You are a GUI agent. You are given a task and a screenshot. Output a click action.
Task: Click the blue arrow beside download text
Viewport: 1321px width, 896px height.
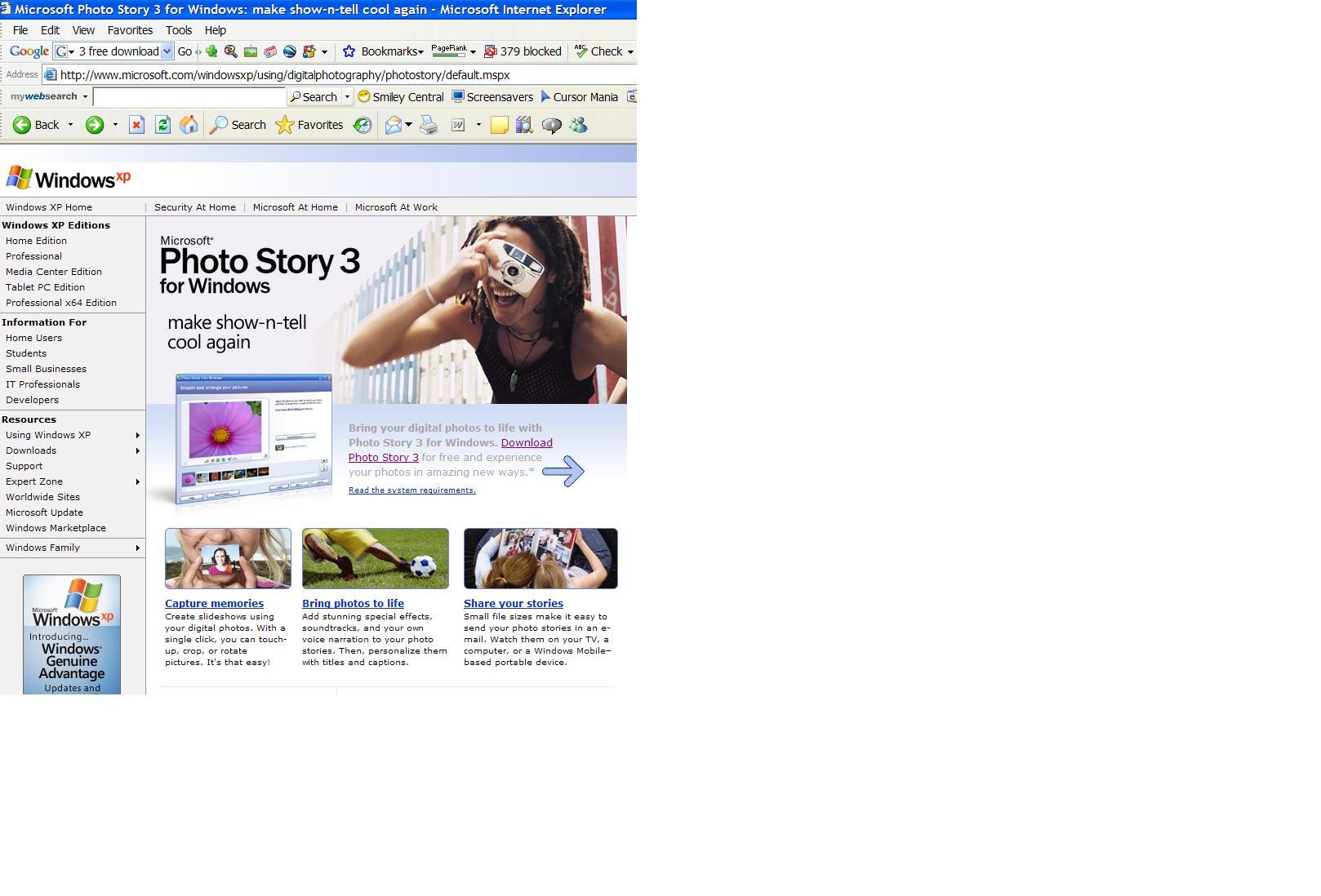pyautogui.click(x=563, y=471)
